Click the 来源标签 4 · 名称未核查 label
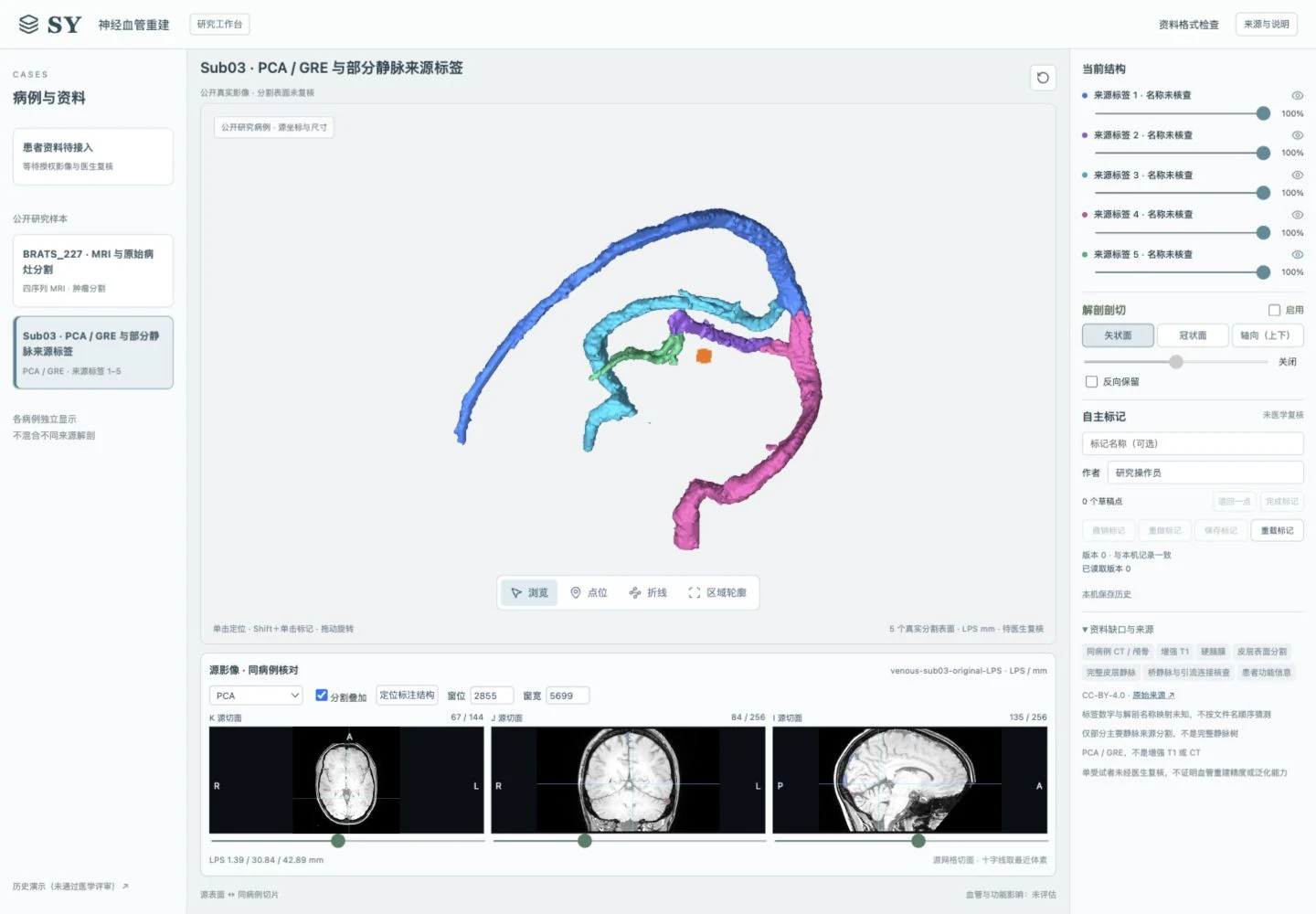The width and height of the screenshot is (1316, 914). pos(1143,215)
